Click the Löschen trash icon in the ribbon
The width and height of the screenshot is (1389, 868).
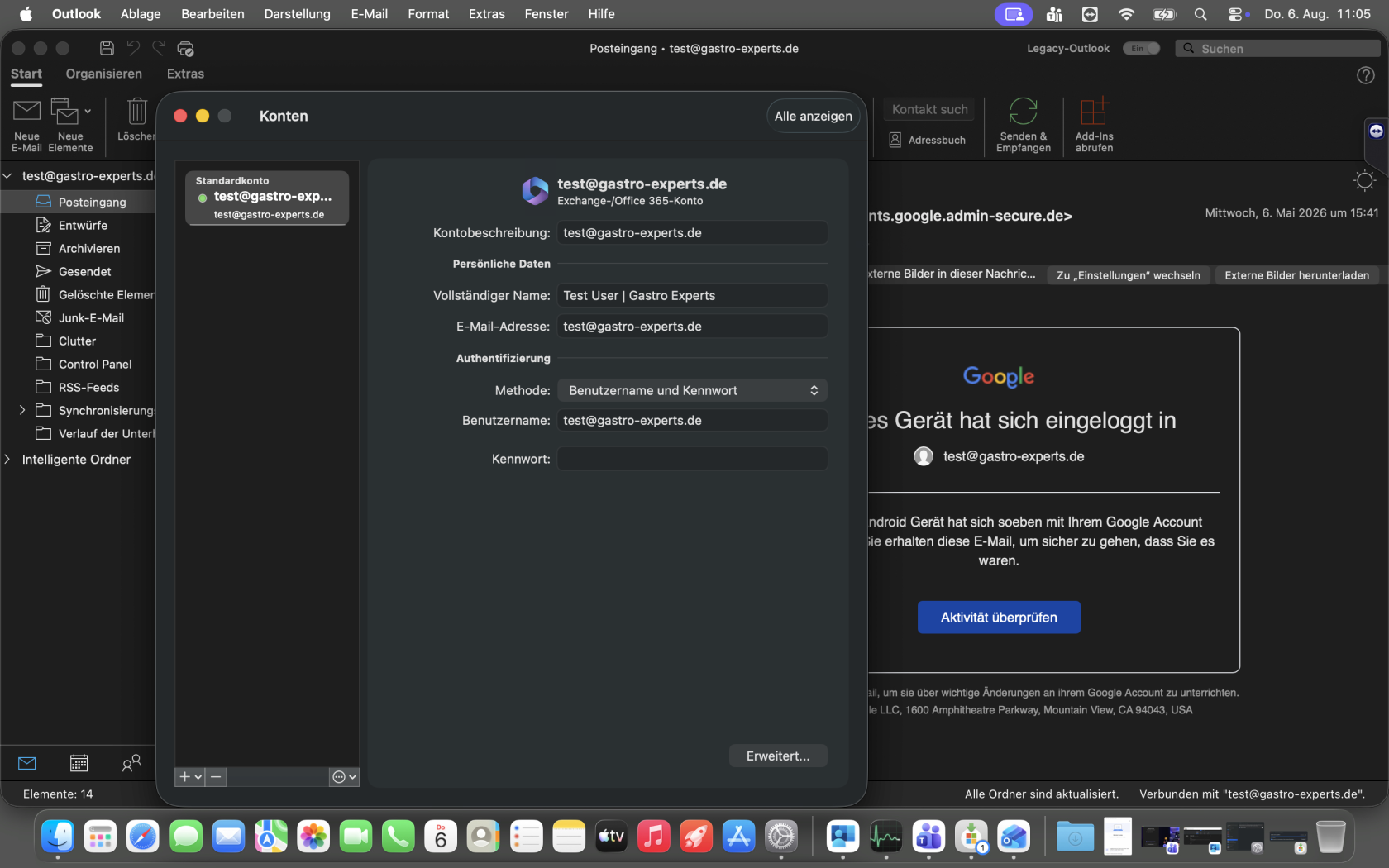[136, 111]
